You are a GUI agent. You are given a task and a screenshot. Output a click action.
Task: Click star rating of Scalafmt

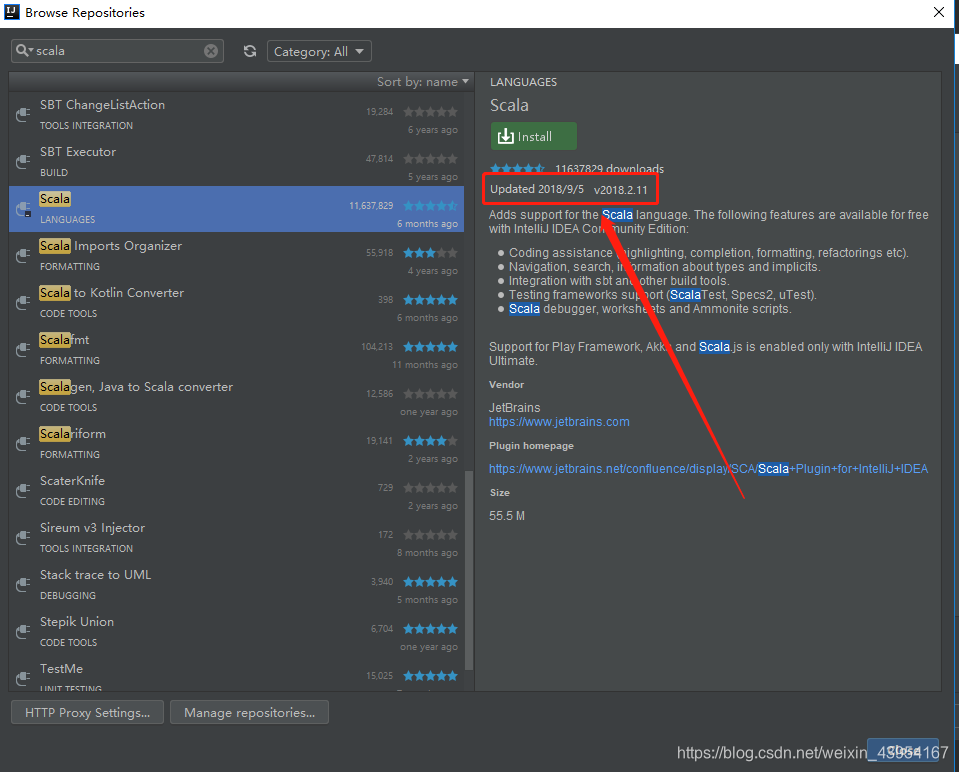pos(431,347)
